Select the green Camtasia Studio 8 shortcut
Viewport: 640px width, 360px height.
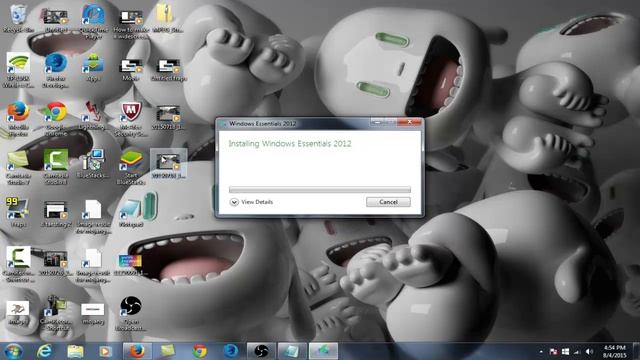click(56, 167)
